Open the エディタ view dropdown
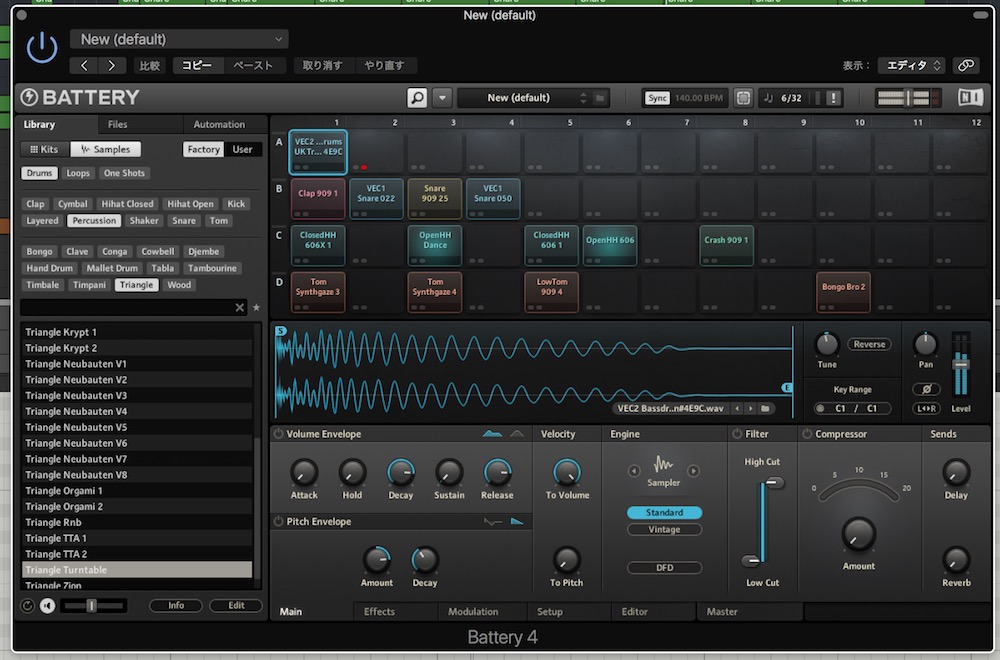This screenshot has width=1000, height=660. (x=910, y=65)
